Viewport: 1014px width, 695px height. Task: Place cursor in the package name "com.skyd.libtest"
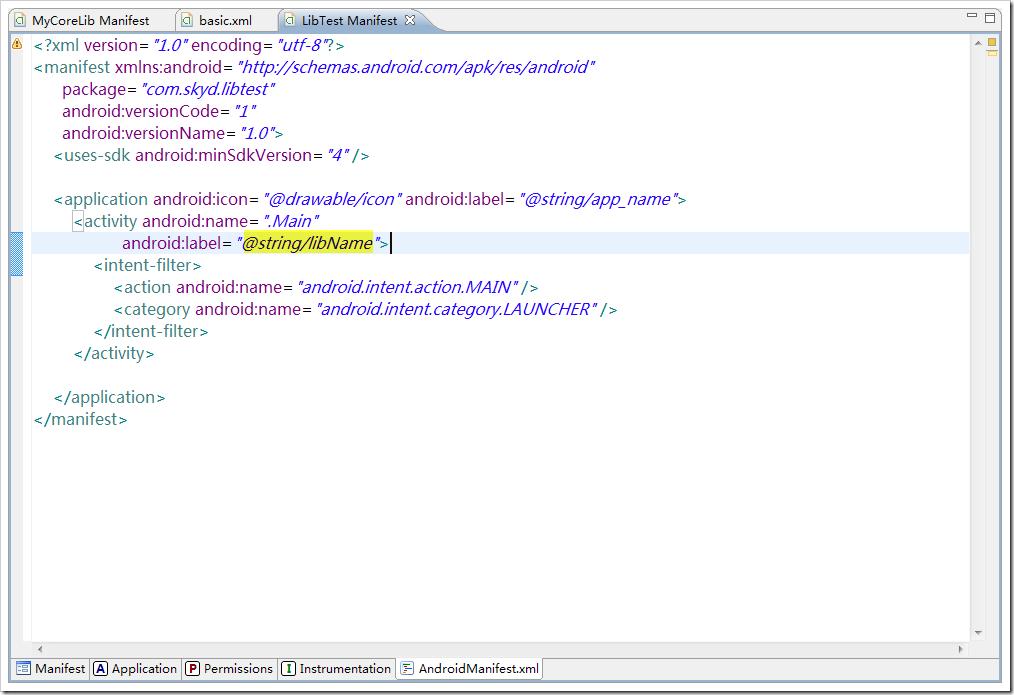coord(209,89)
